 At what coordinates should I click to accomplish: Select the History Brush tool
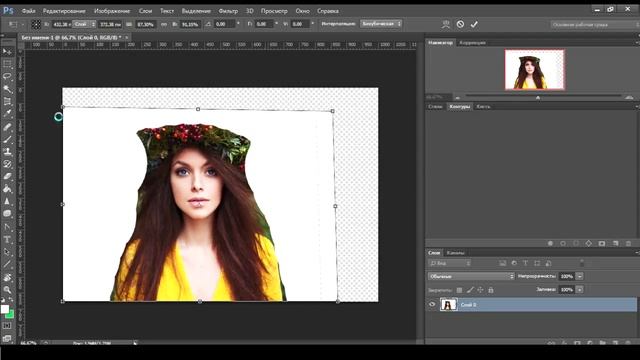(7, 164)
